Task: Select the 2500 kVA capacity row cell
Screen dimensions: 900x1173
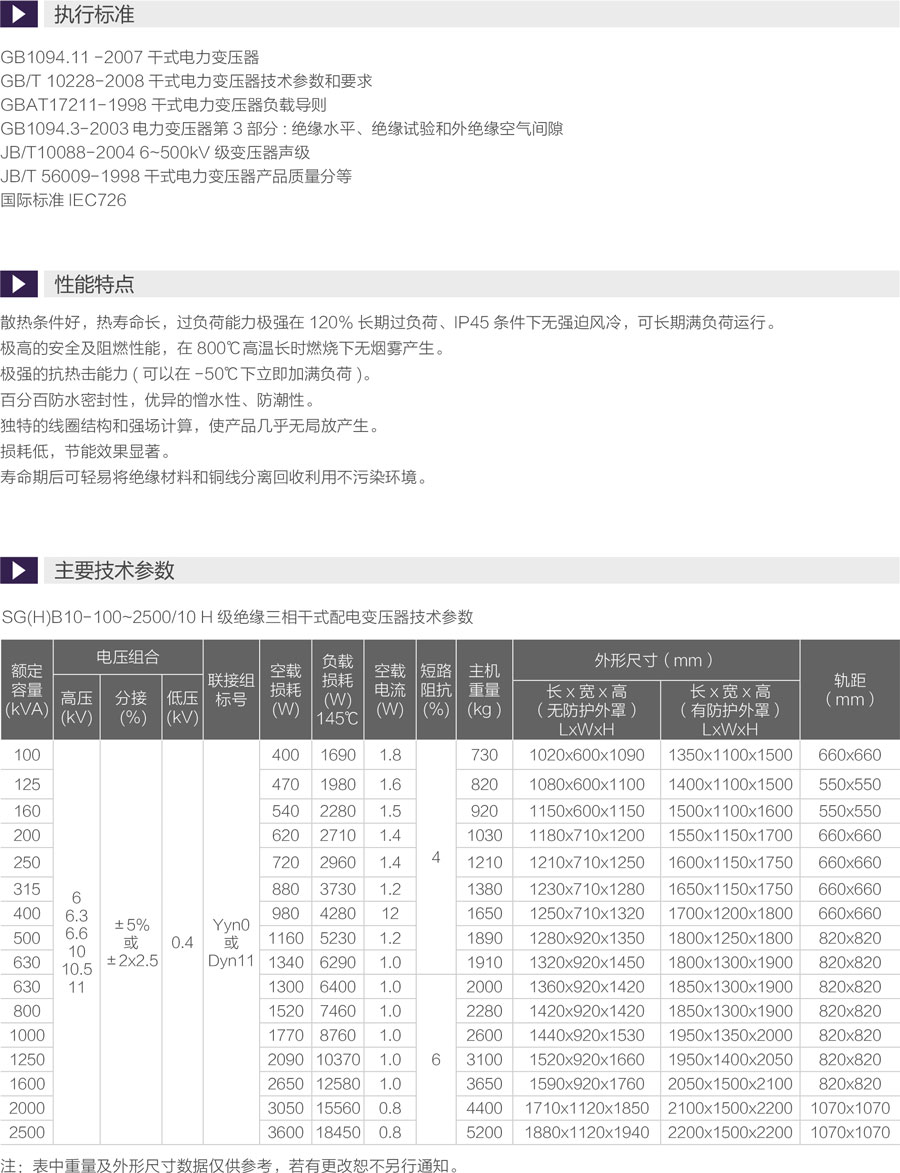Action: 27,1132
